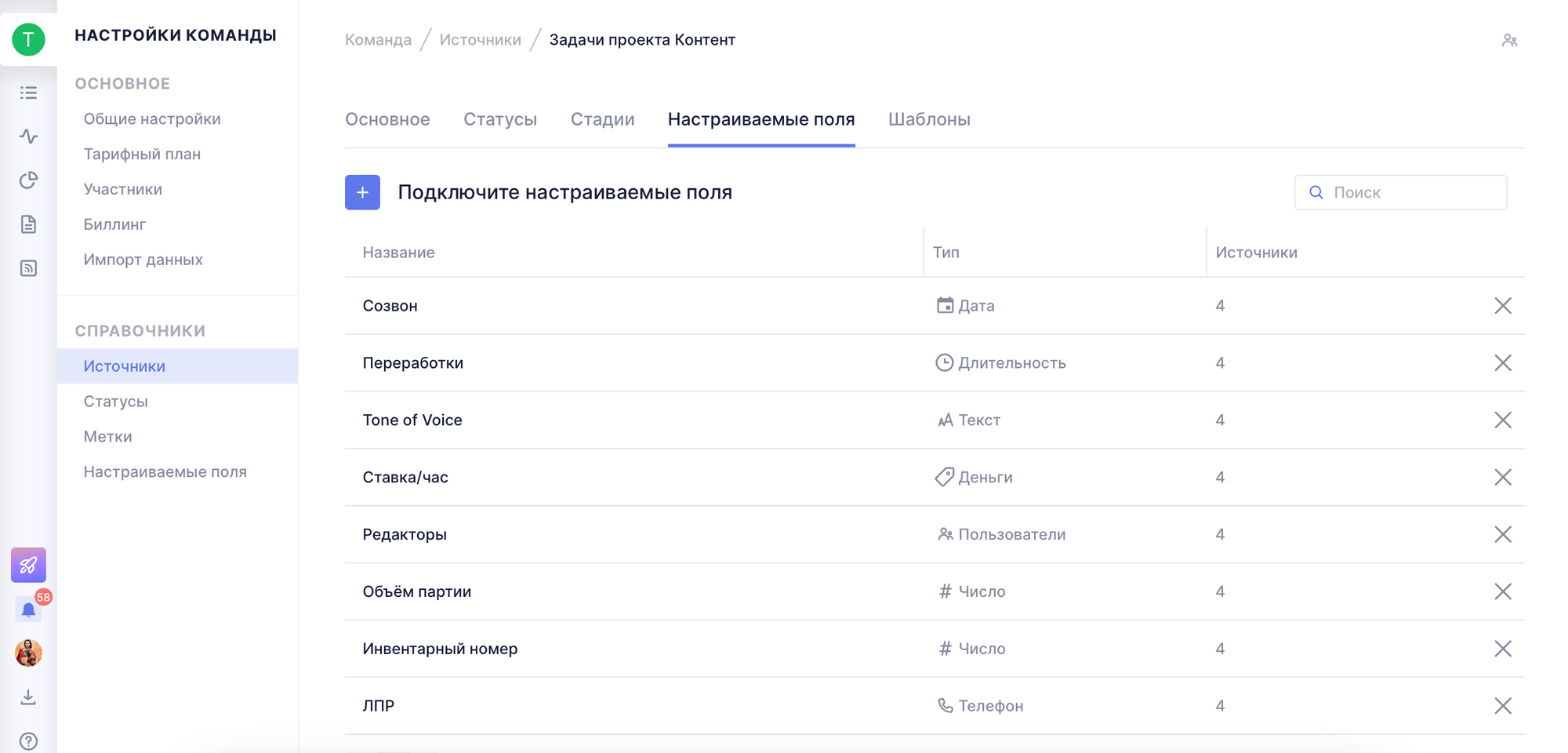Open user avatar profile picture
Viewport: 1568px width, 753px height.
coord(29,653)
